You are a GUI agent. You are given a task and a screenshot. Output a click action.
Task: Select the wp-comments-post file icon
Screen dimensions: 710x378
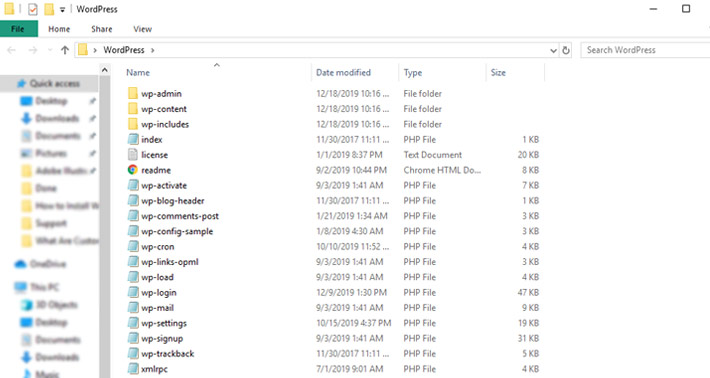click(133, 216)
